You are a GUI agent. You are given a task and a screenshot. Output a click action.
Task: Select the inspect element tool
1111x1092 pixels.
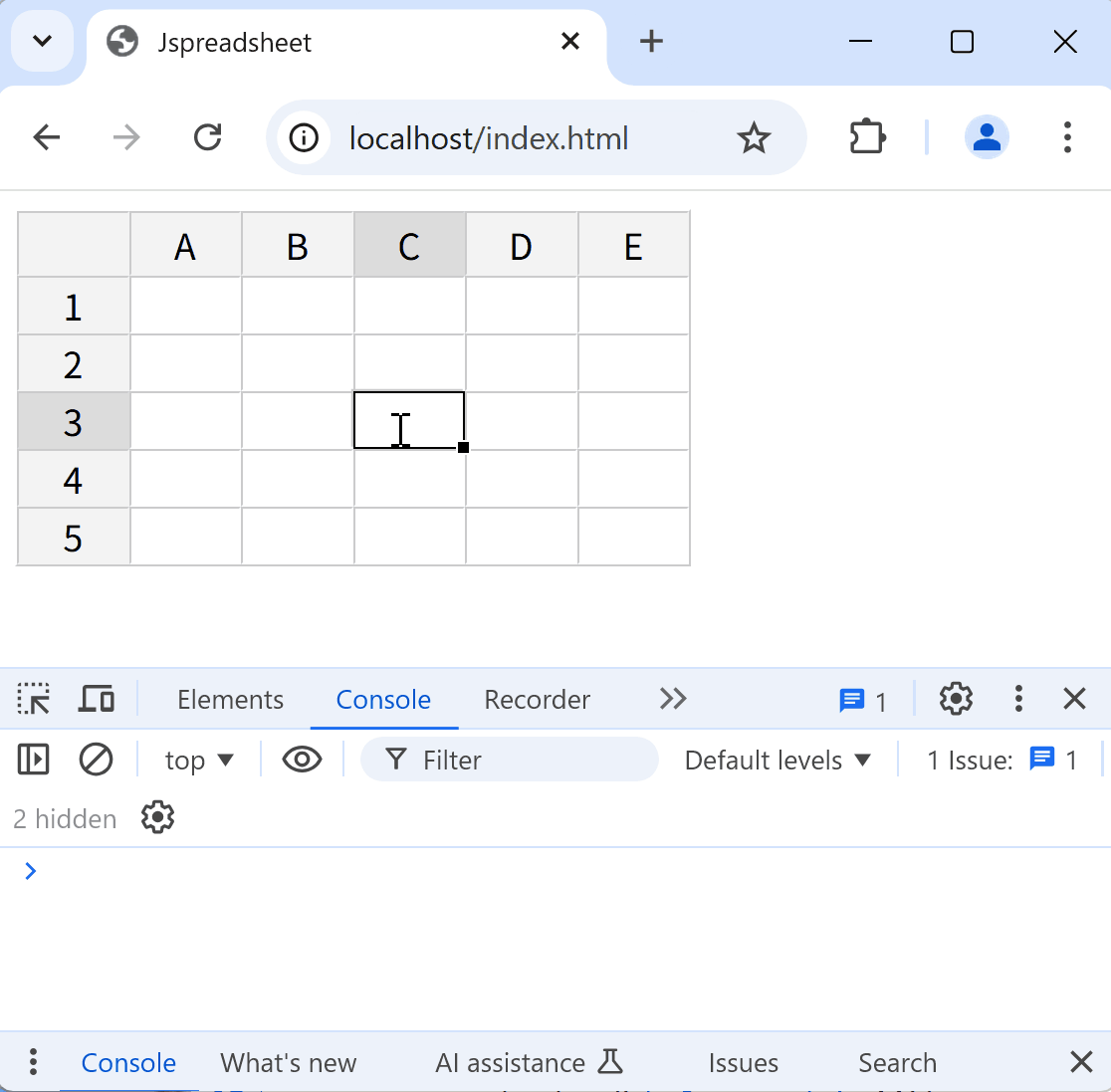coord(33,699)
